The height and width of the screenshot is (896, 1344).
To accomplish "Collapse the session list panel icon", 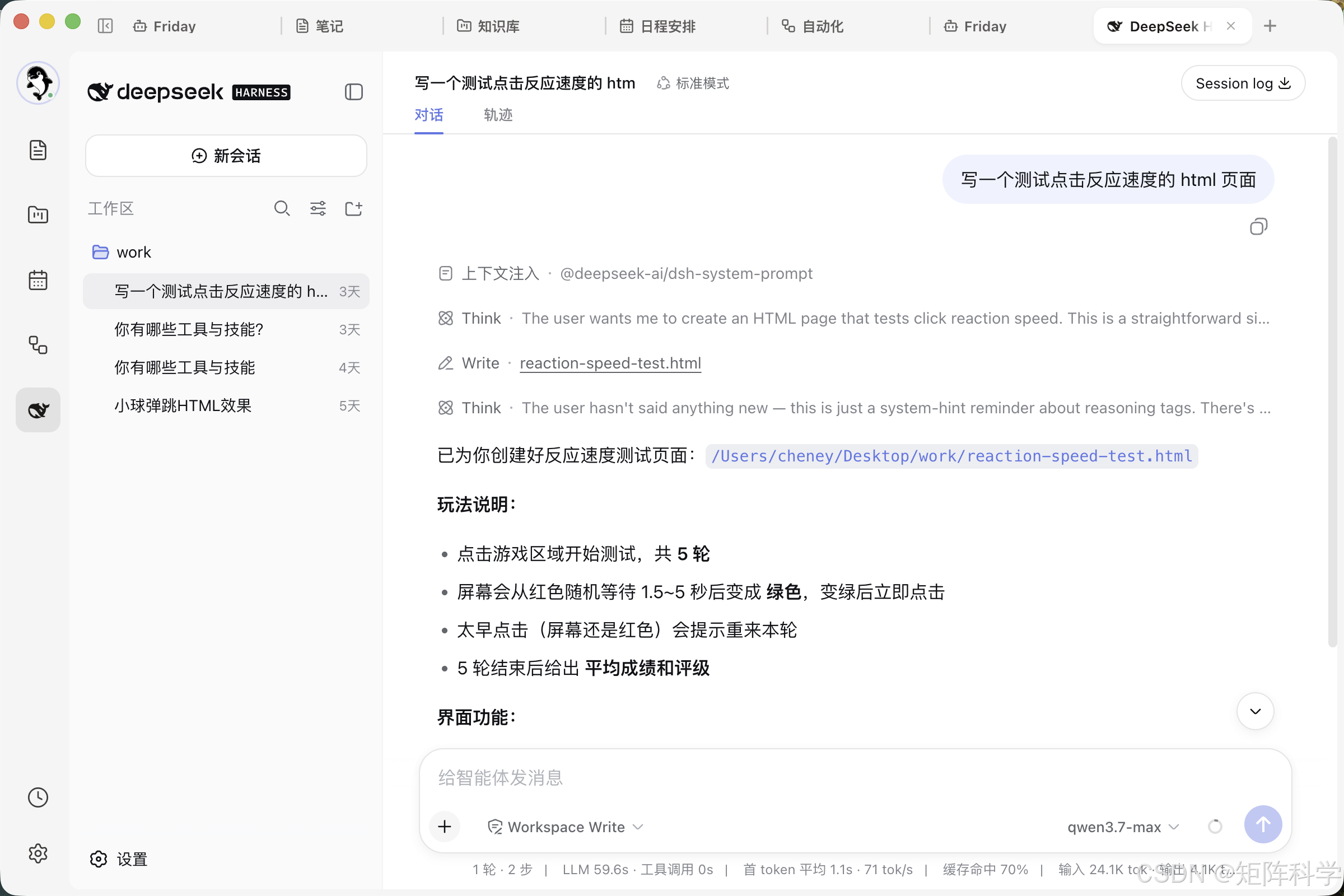I will (354, 92).
